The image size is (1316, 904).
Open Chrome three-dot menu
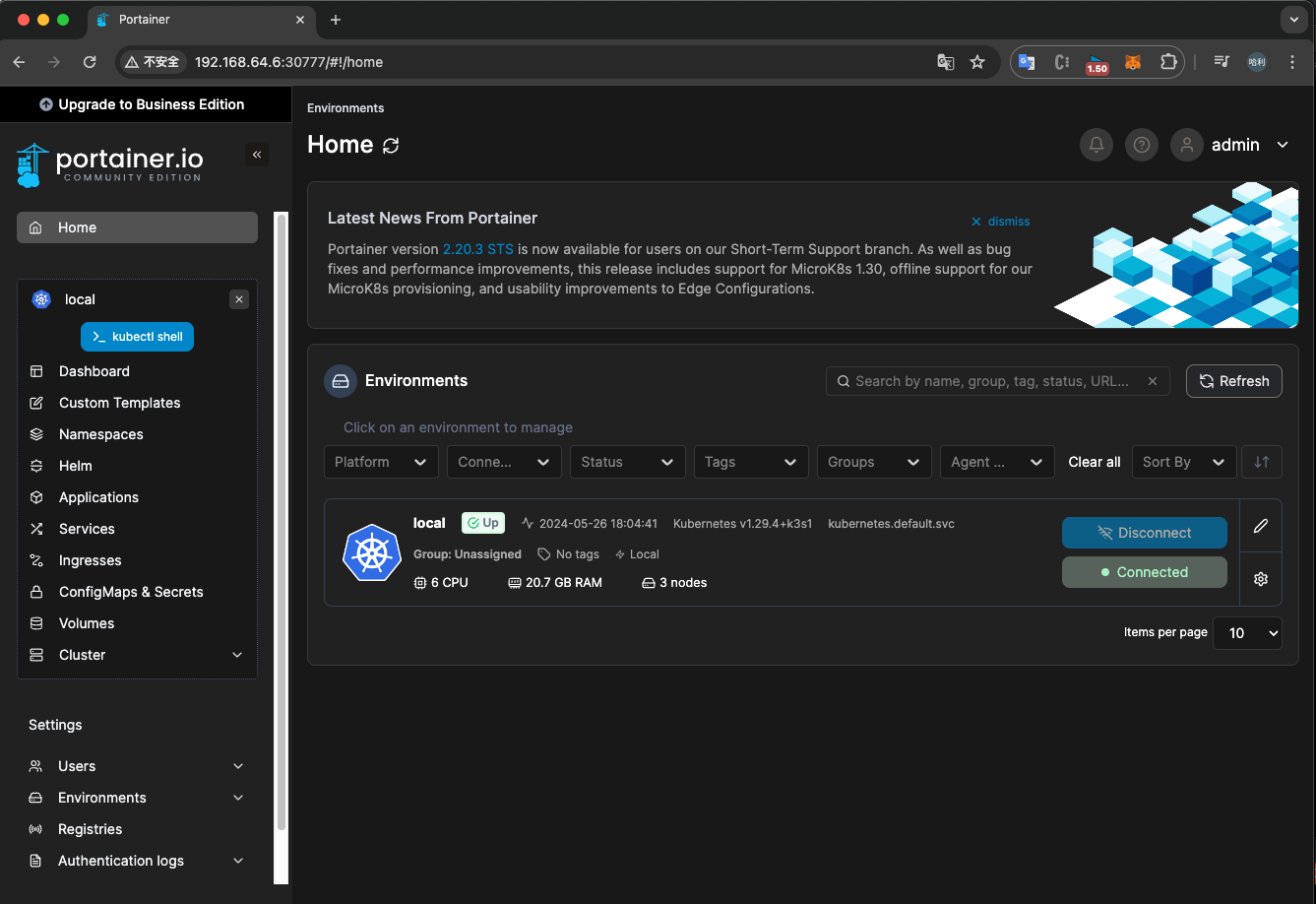coord(1292,62)
